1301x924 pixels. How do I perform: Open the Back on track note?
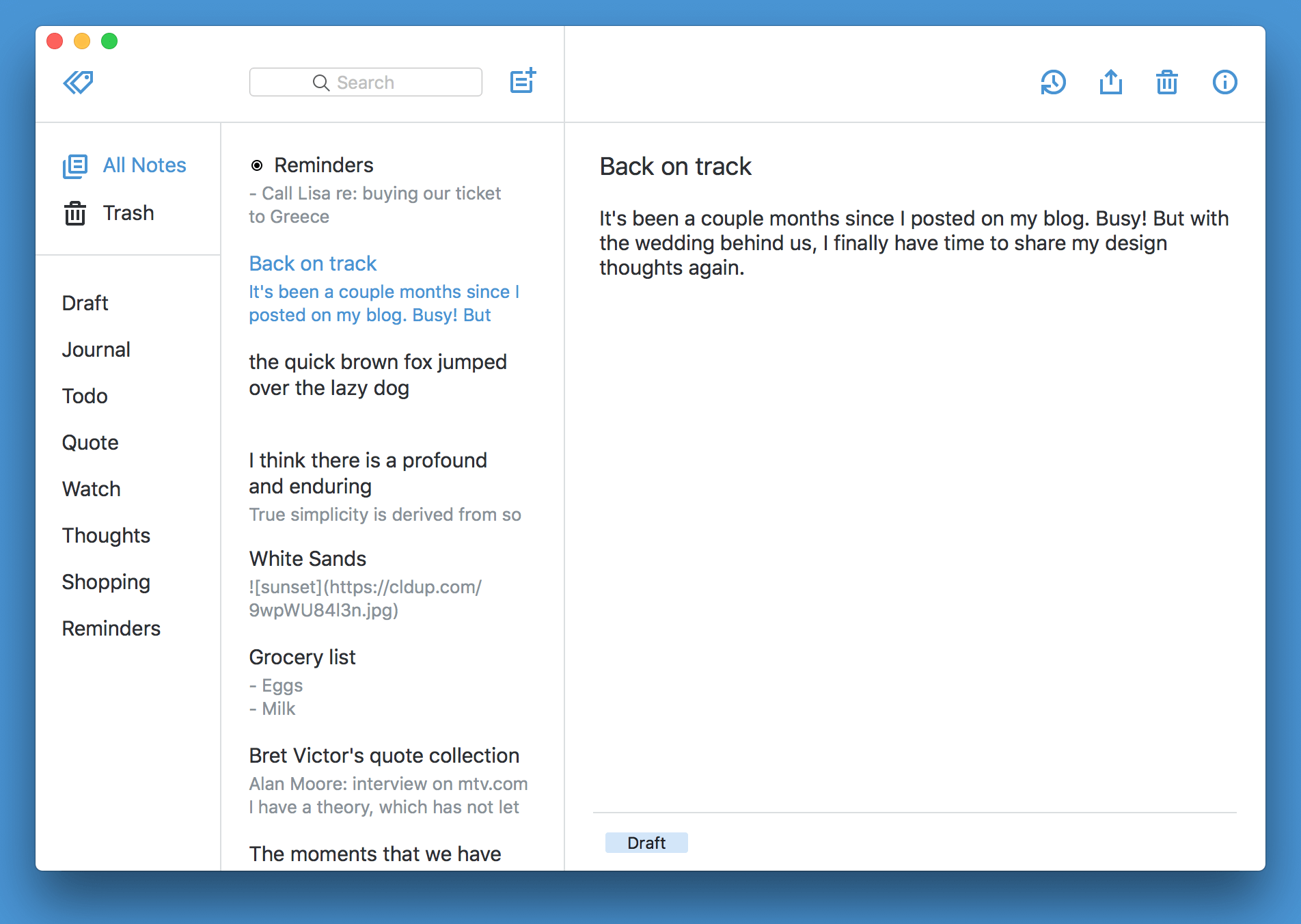tap(312, 263)
